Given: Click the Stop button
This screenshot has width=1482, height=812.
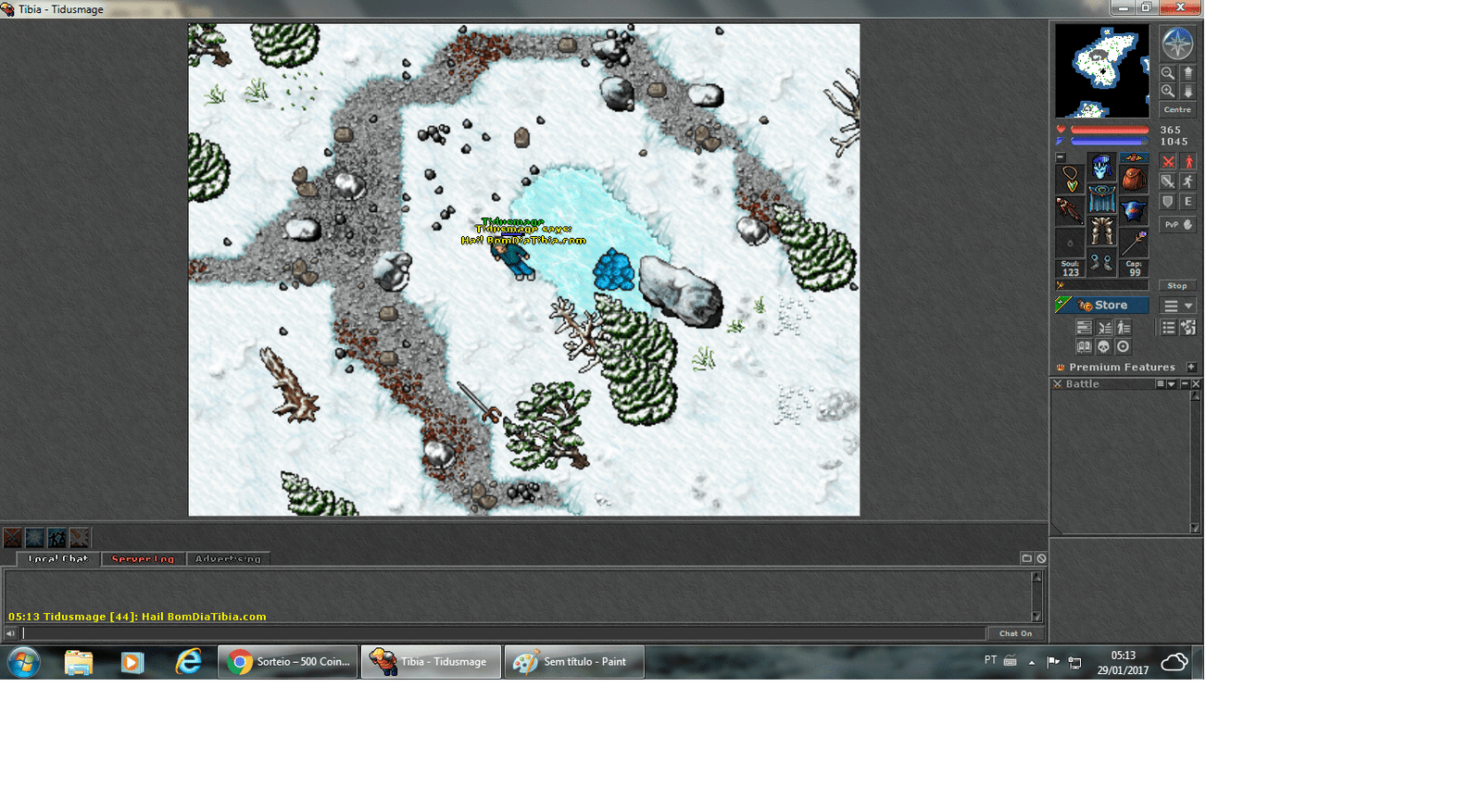Looking at the screenshot, I should pos(1178,285).
